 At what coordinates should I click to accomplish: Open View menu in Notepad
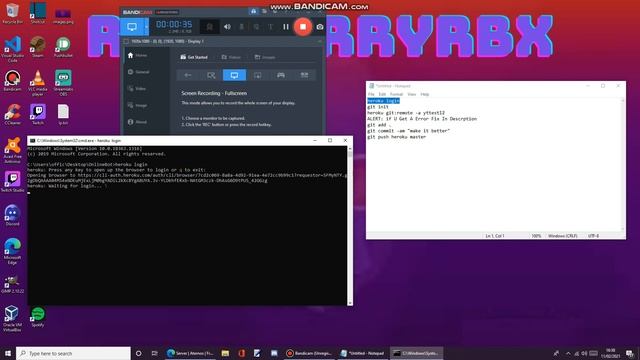coord(411,94)
